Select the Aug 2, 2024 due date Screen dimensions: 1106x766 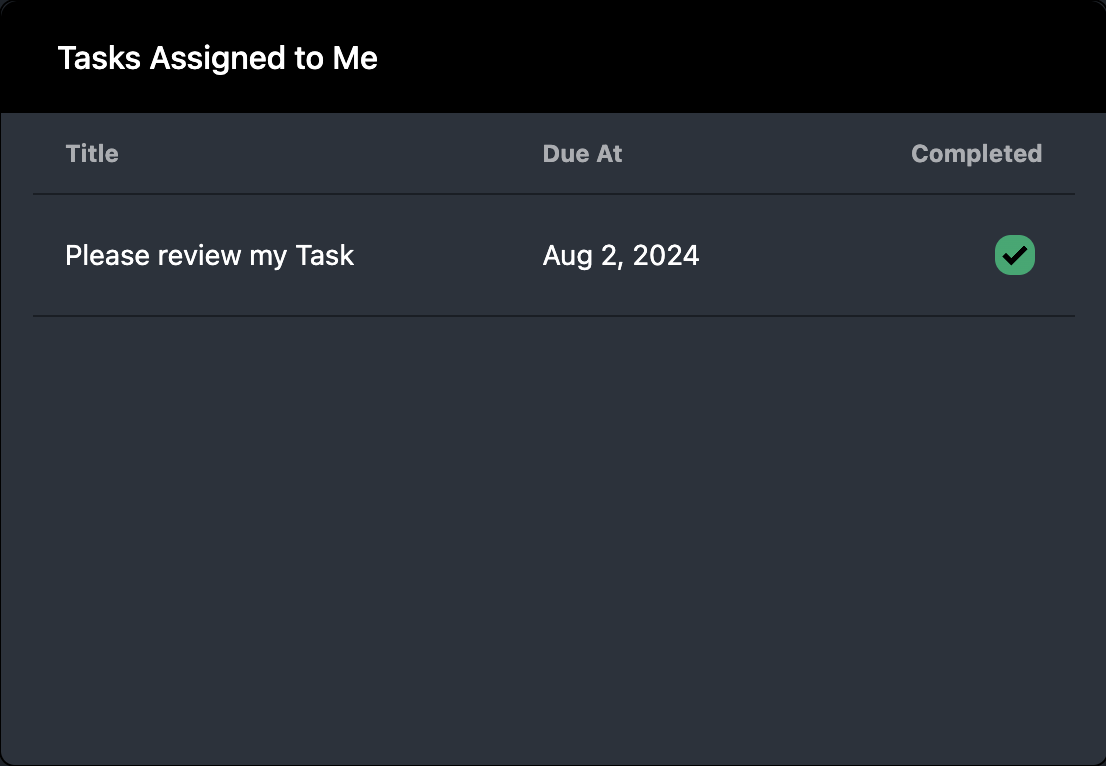[x=620, y=256]
